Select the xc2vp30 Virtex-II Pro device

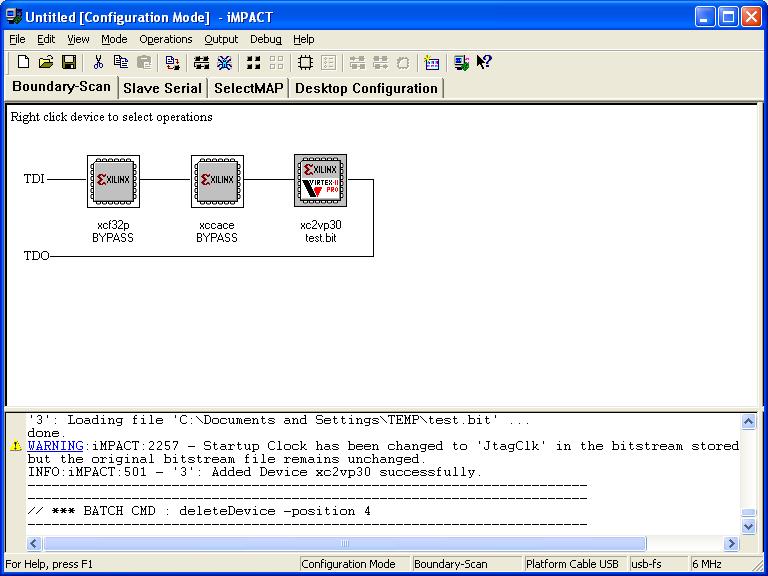(321, 181)
